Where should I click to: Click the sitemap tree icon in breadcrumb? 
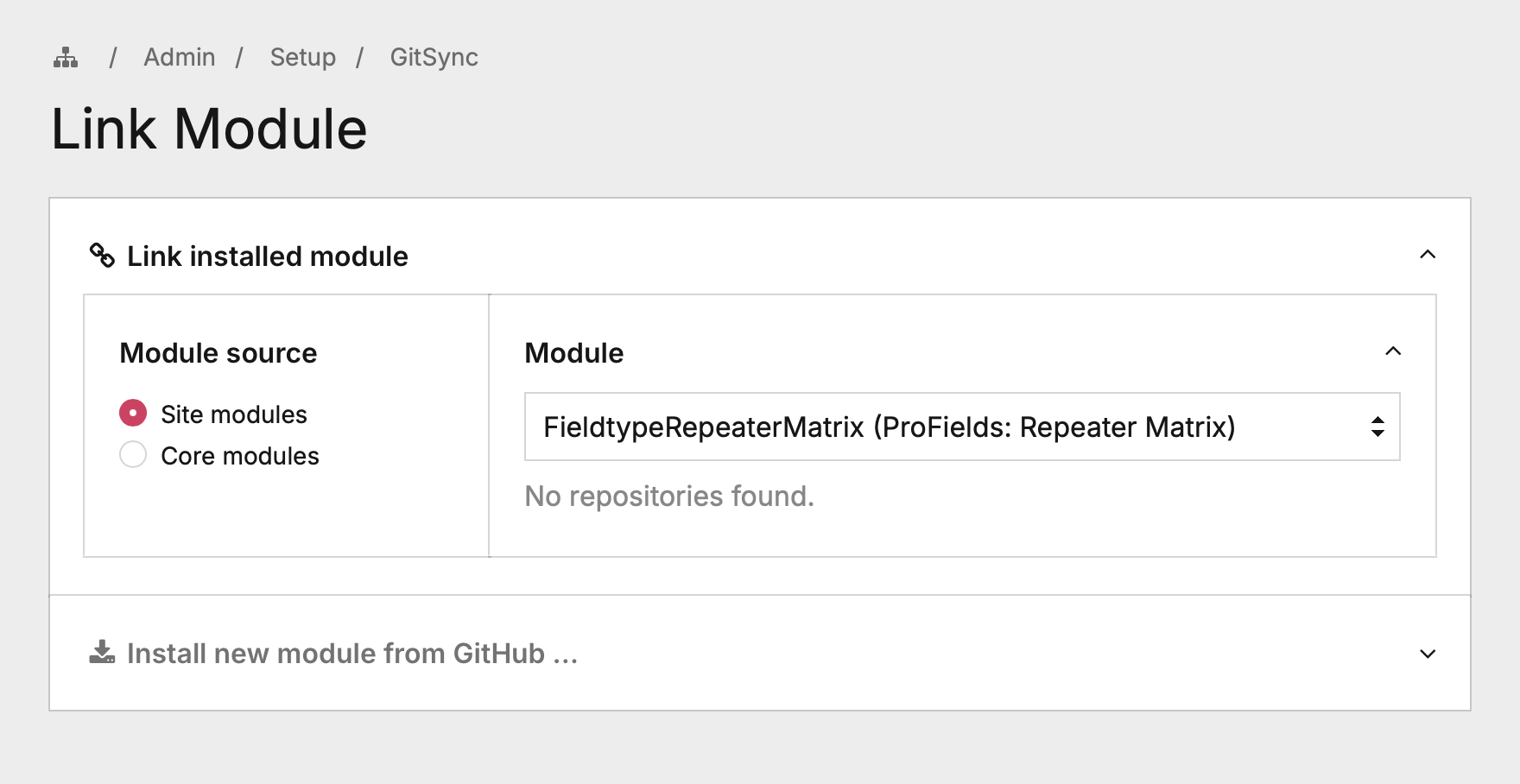coord(66,58)
